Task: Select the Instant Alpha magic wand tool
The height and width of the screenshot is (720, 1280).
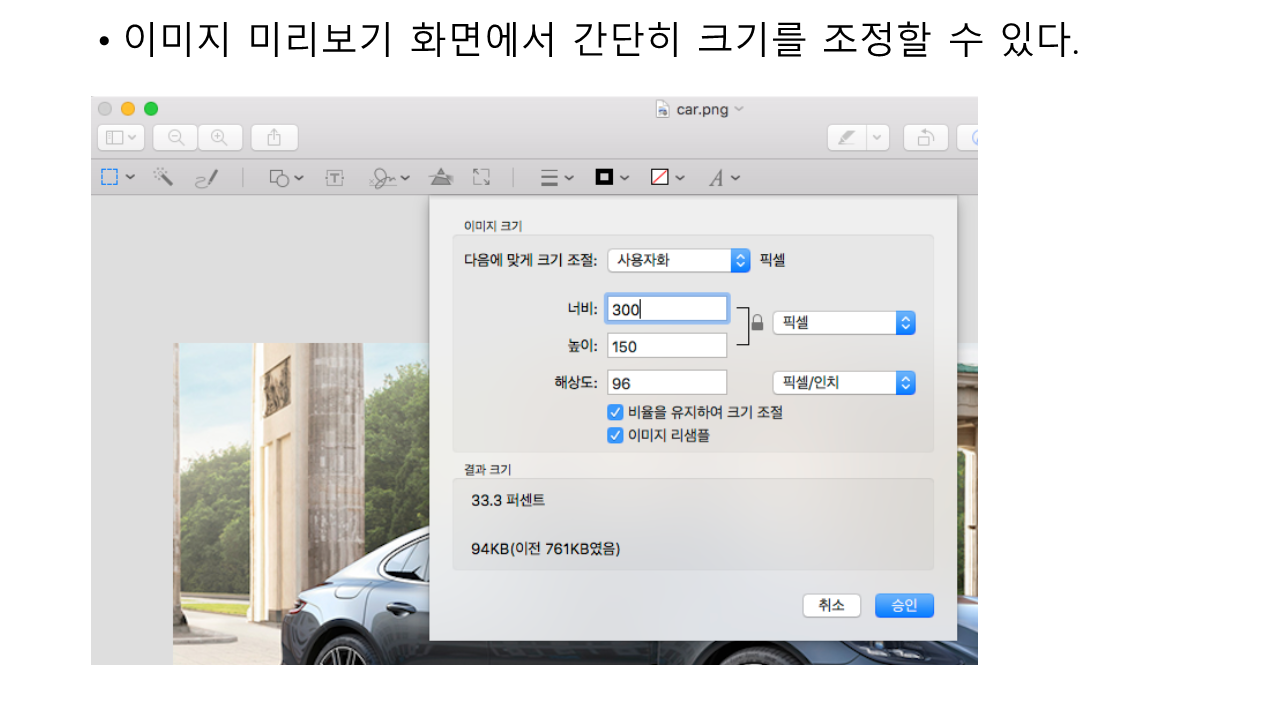Action: tap(162, 177)
